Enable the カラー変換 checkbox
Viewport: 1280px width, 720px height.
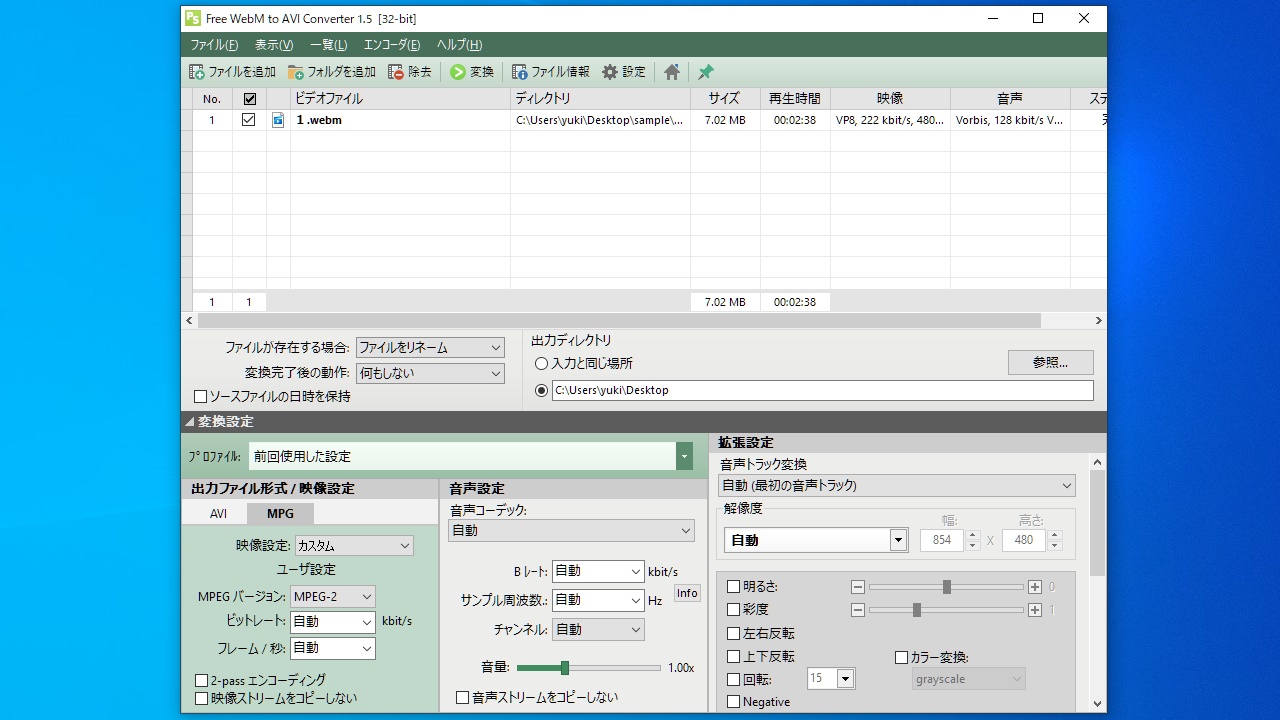(x=901, y=658)
